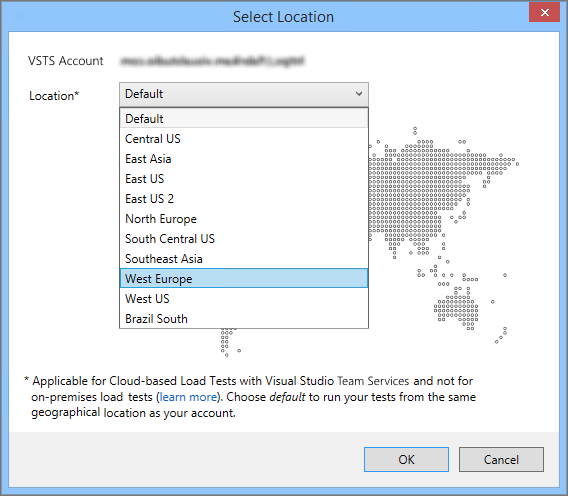This screenshot has height=496, width=568.
Task: Pick the East US location option
Action: [x=244, y=179]
